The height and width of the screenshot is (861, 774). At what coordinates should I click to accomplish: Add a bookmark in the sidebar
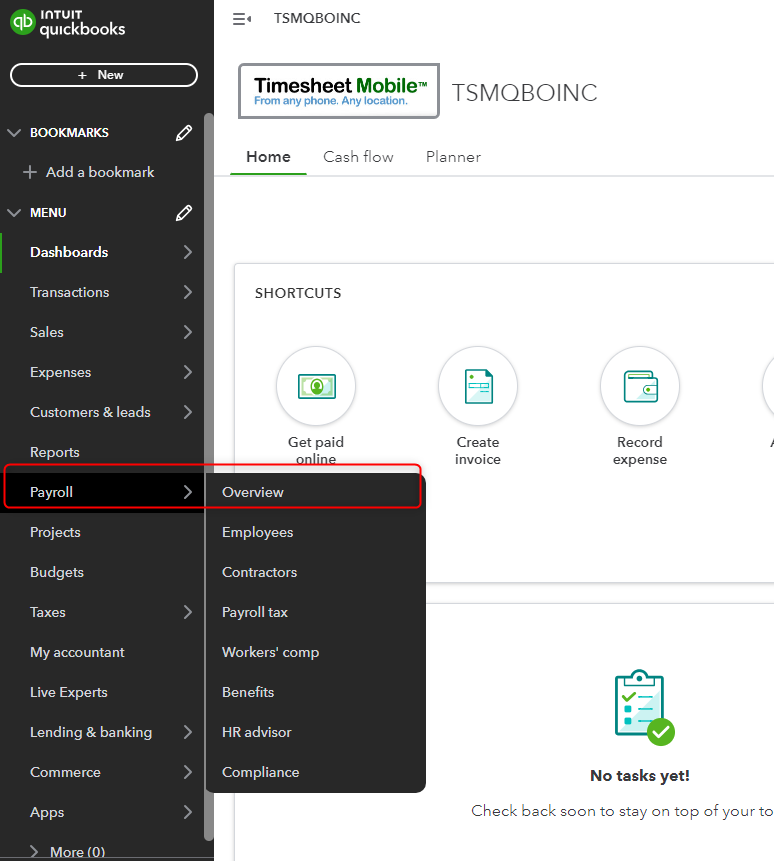(x=89, y=172)
